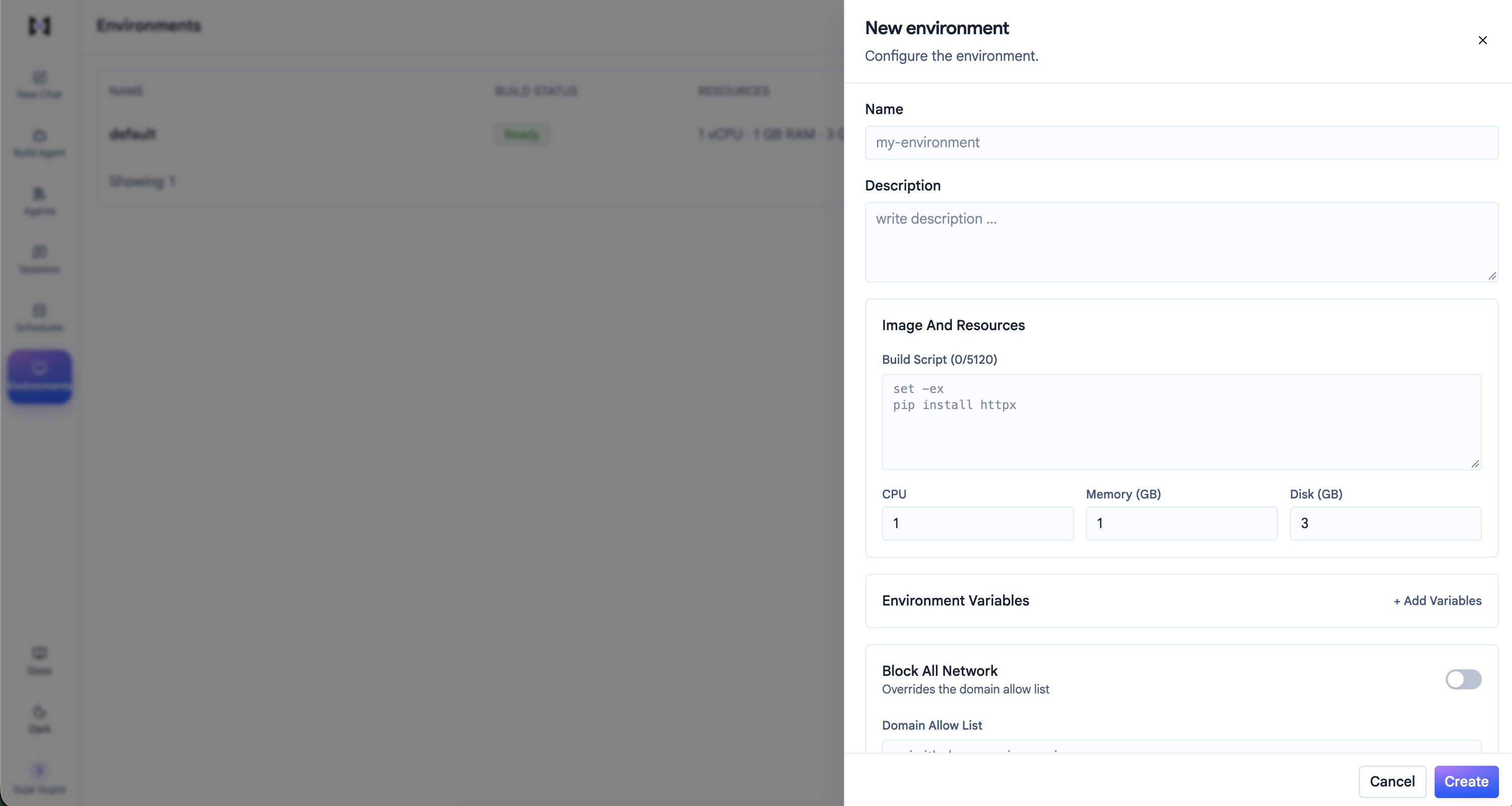Image resolution: width=1512 pixels, height=806 pixels.
Task: Click the app logo in sidebar
Action: (39, 26)
